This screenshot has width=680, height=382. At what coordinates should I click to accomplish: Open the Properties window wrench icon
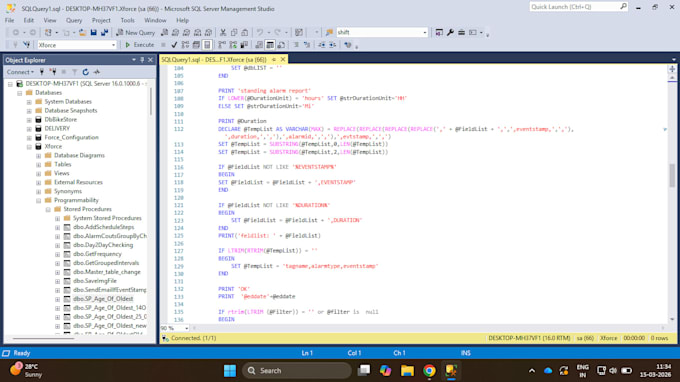(450, 33)
